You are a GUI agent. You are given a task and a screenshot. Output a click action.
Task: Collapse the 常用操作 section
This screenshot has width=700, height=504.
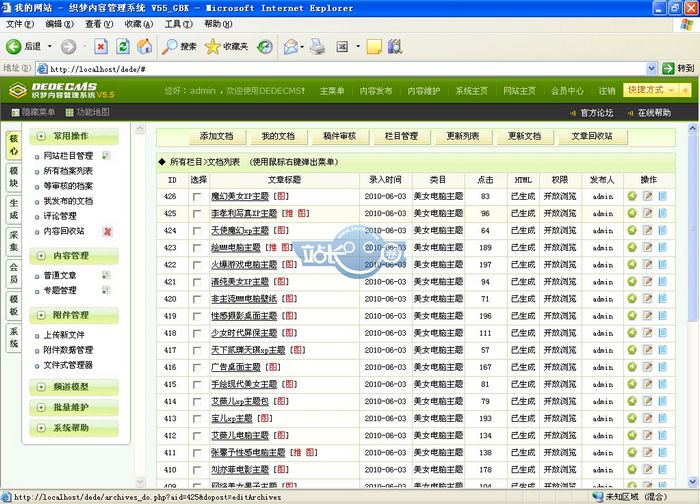pyautogui.click(x=42, y=136)
